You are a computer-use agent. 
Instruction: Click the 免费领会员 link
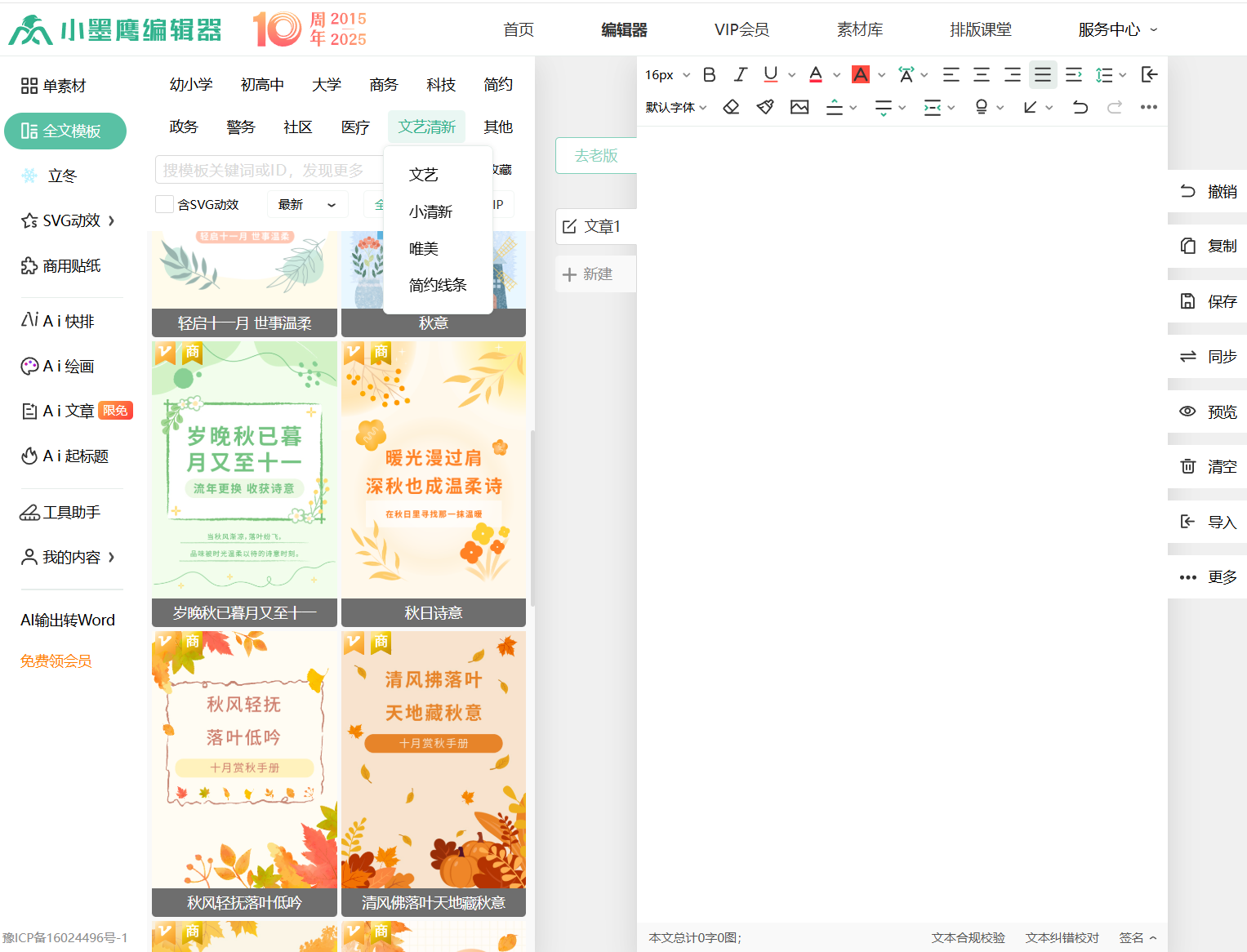pos(56,661)
